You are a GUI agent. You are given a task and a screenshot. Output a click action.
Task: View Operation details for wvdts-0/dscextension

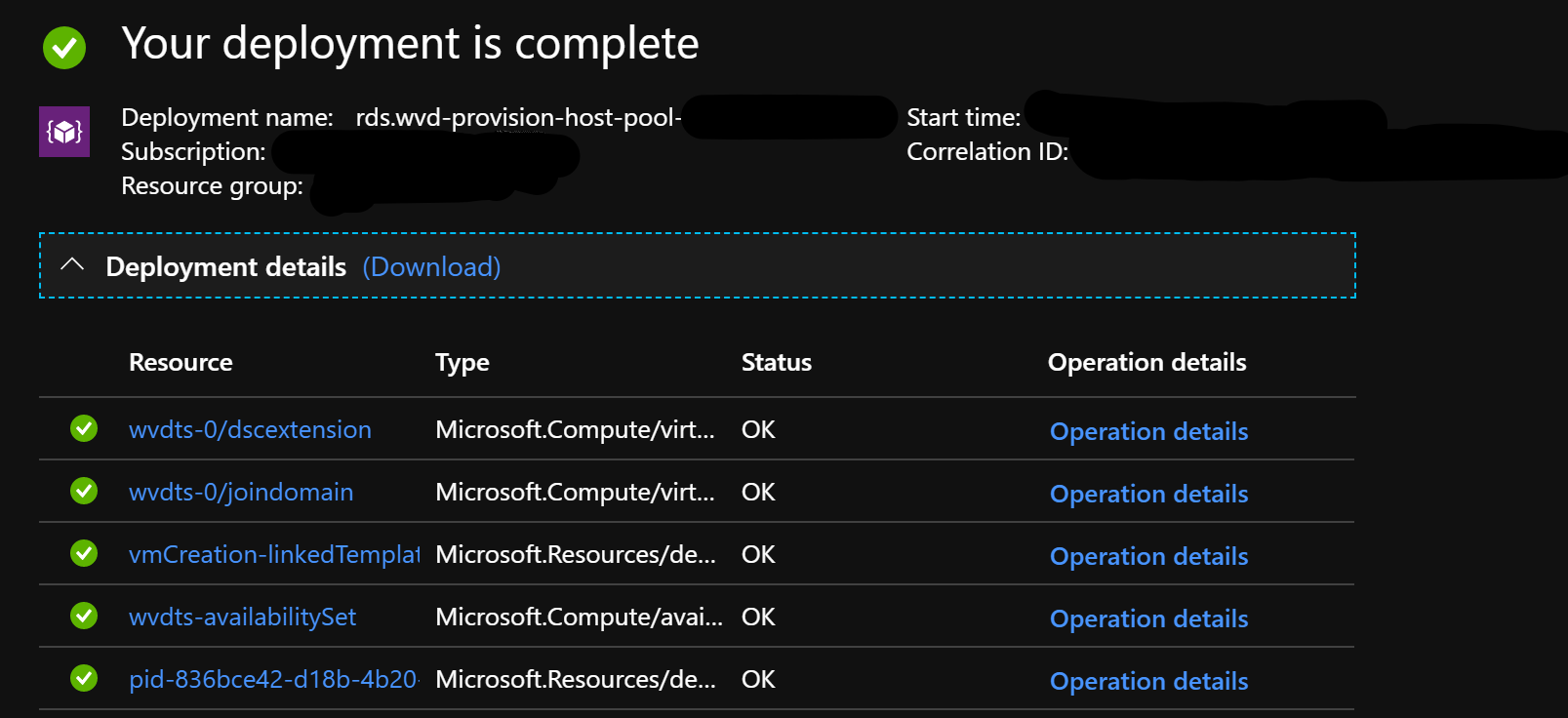[1148, 431]
